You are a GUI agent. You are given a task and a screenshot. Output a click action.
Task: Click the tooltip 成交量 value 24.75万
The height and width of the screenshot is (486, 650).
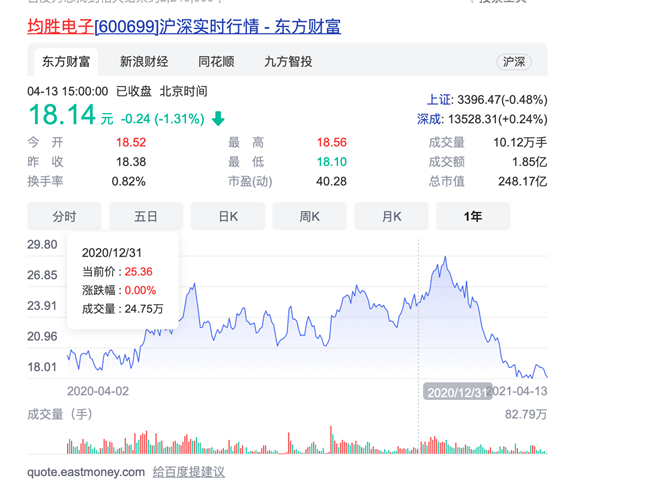[144, 309]
